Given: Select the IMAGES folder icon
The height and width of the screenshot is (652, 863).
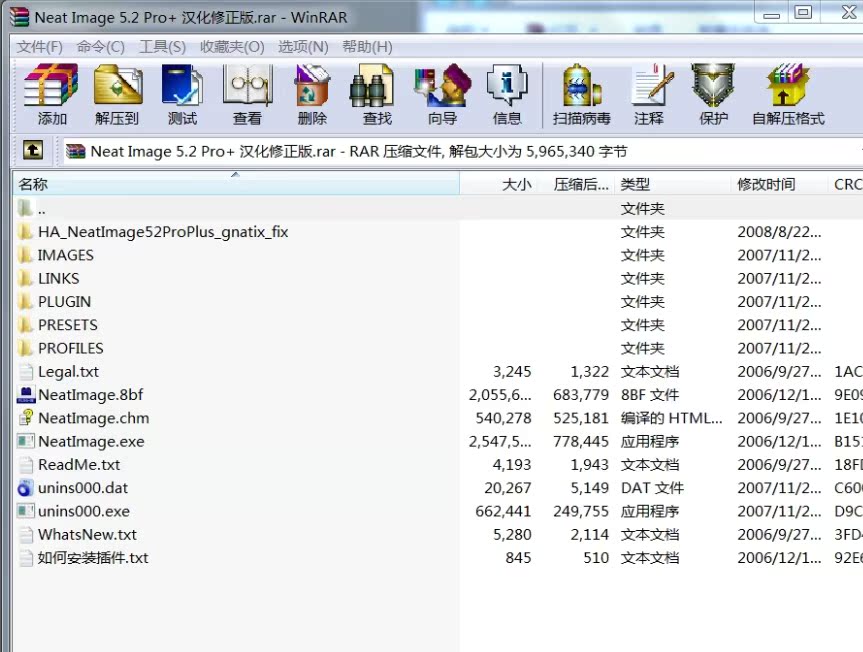Looking at the screenshot, I should click(25, 255).
